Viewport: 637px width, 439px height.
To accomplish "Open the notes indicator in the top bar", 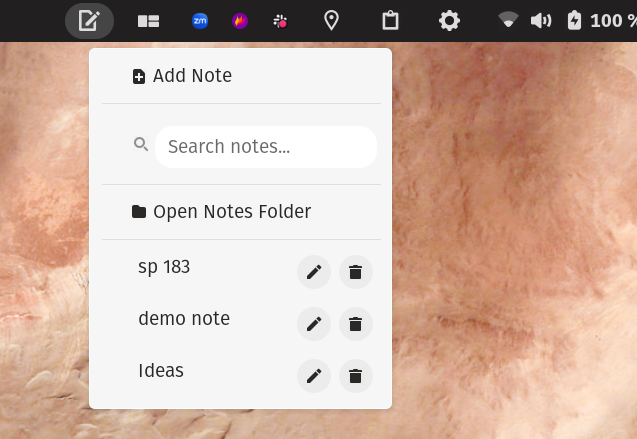I will pos(89,21).
